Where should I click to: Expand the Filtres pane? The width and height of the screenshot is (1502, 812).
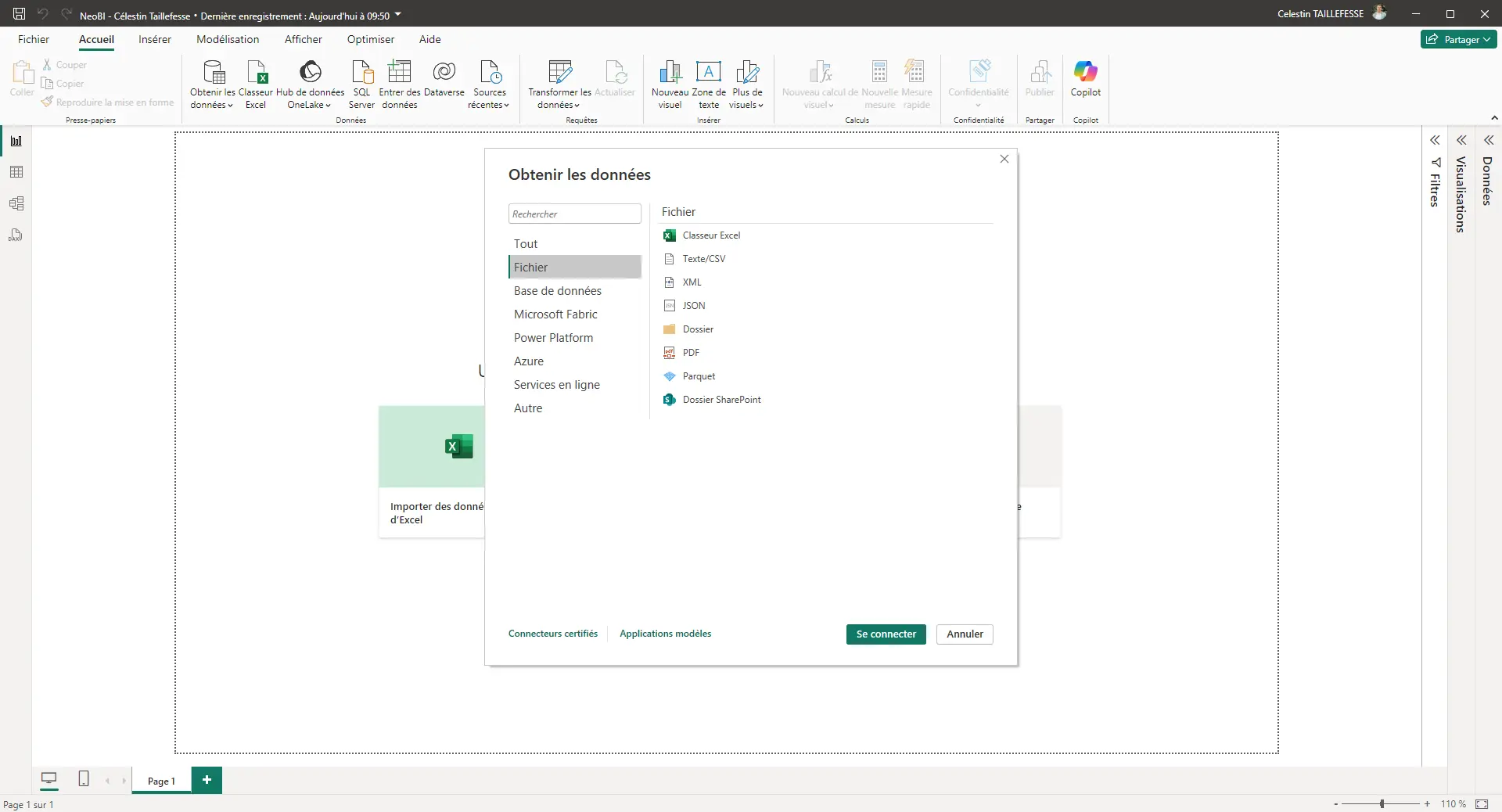click(1435, 140)
